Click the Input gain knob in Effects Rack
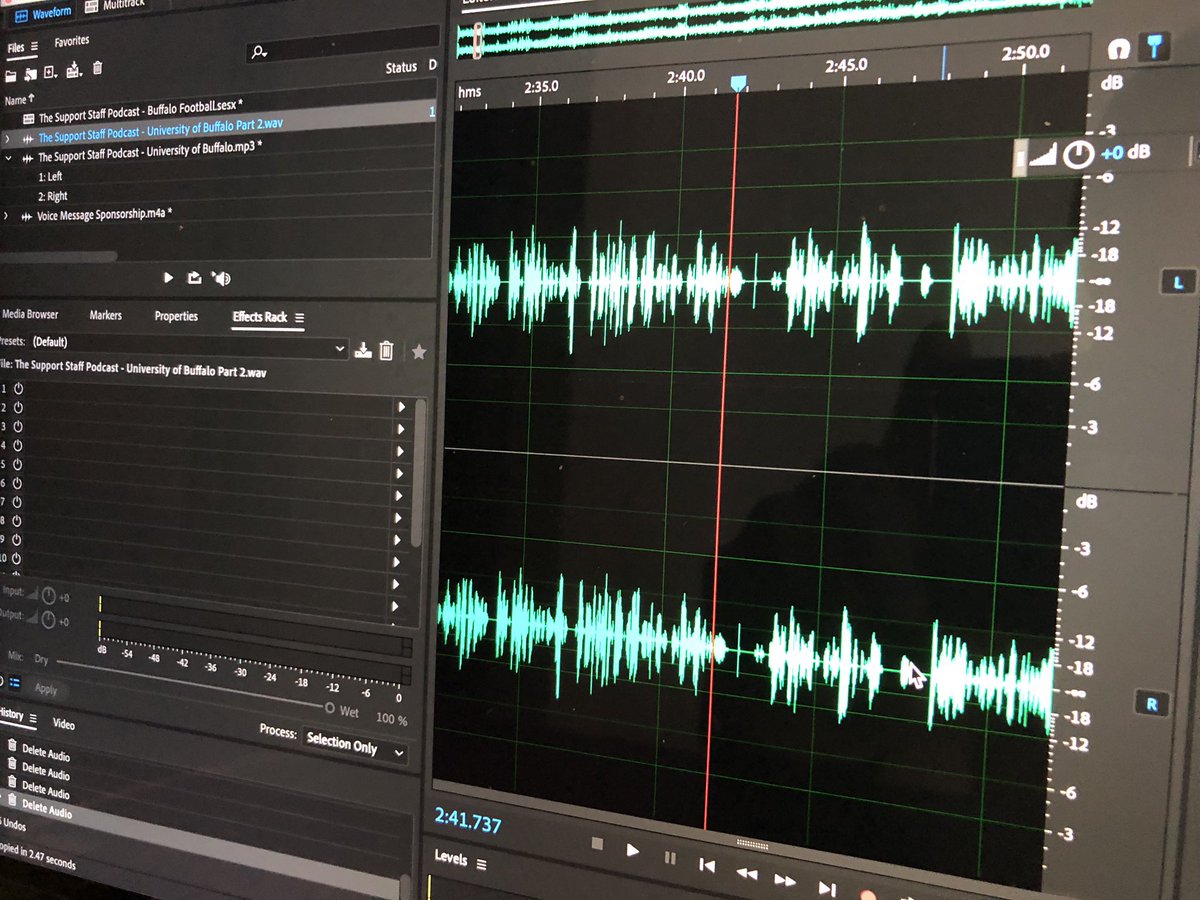Image resolution: width=1200 pixels, height=900 pixels. coord(48,597)
